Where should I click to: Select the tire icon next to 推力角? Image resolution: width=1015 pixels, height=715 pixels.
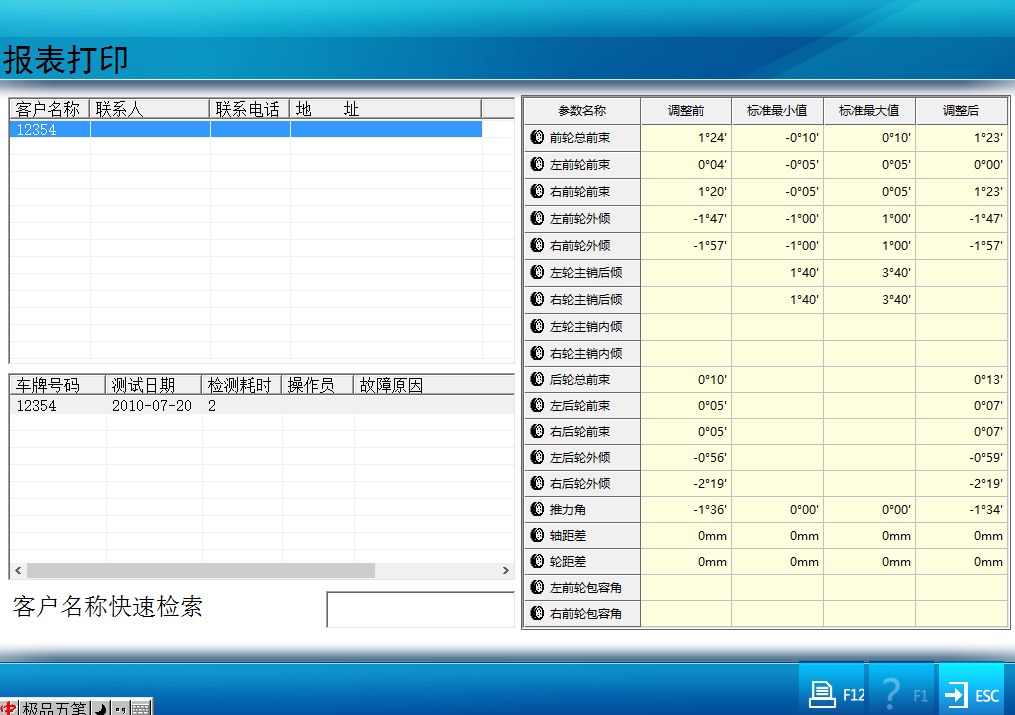537,509
